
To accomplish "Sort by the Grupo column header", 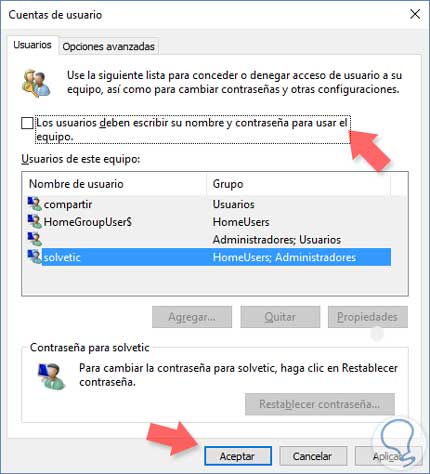I will 298,184.
